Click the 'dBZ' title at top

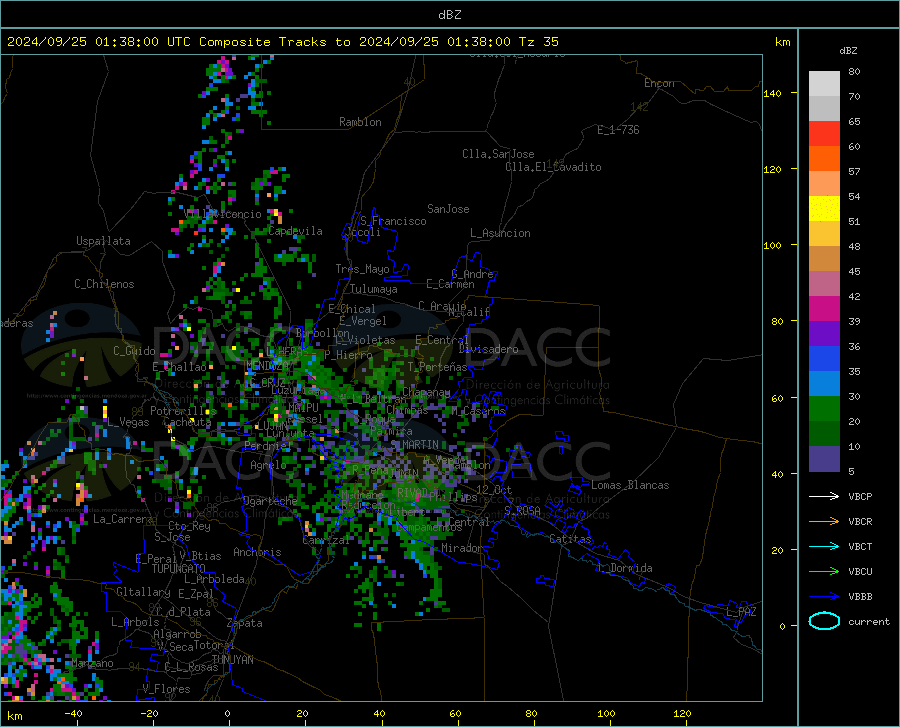click(x=449, y=15)
